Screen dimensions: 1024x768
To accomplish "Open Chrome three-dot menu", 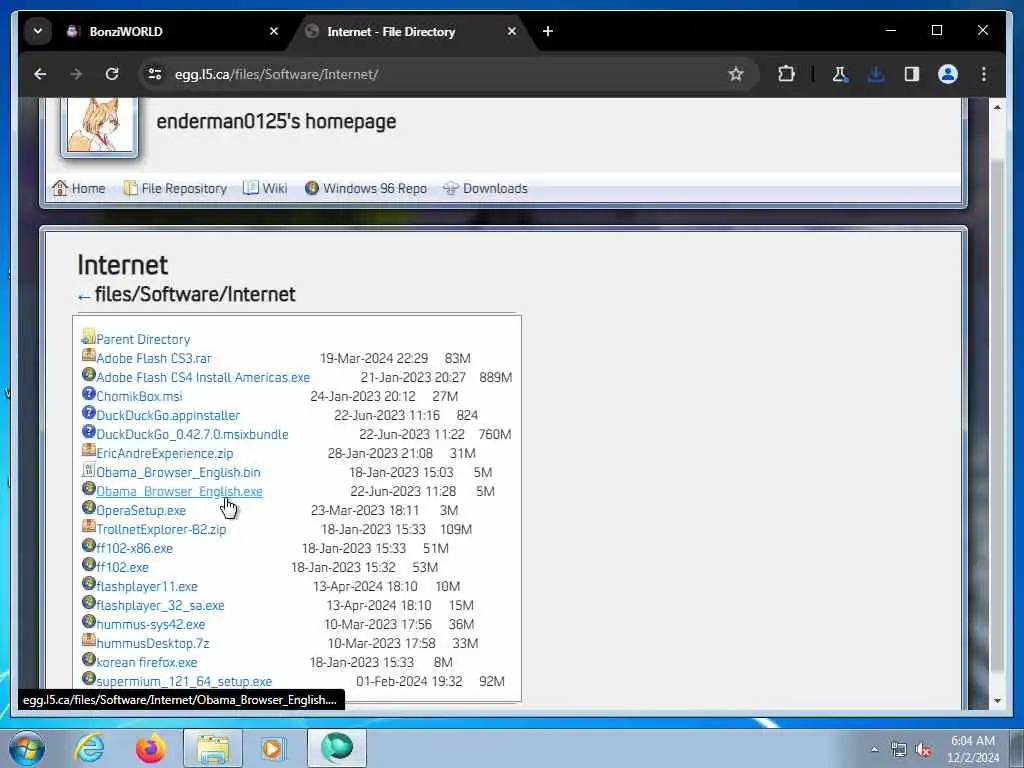I will [x=984, y=74].
